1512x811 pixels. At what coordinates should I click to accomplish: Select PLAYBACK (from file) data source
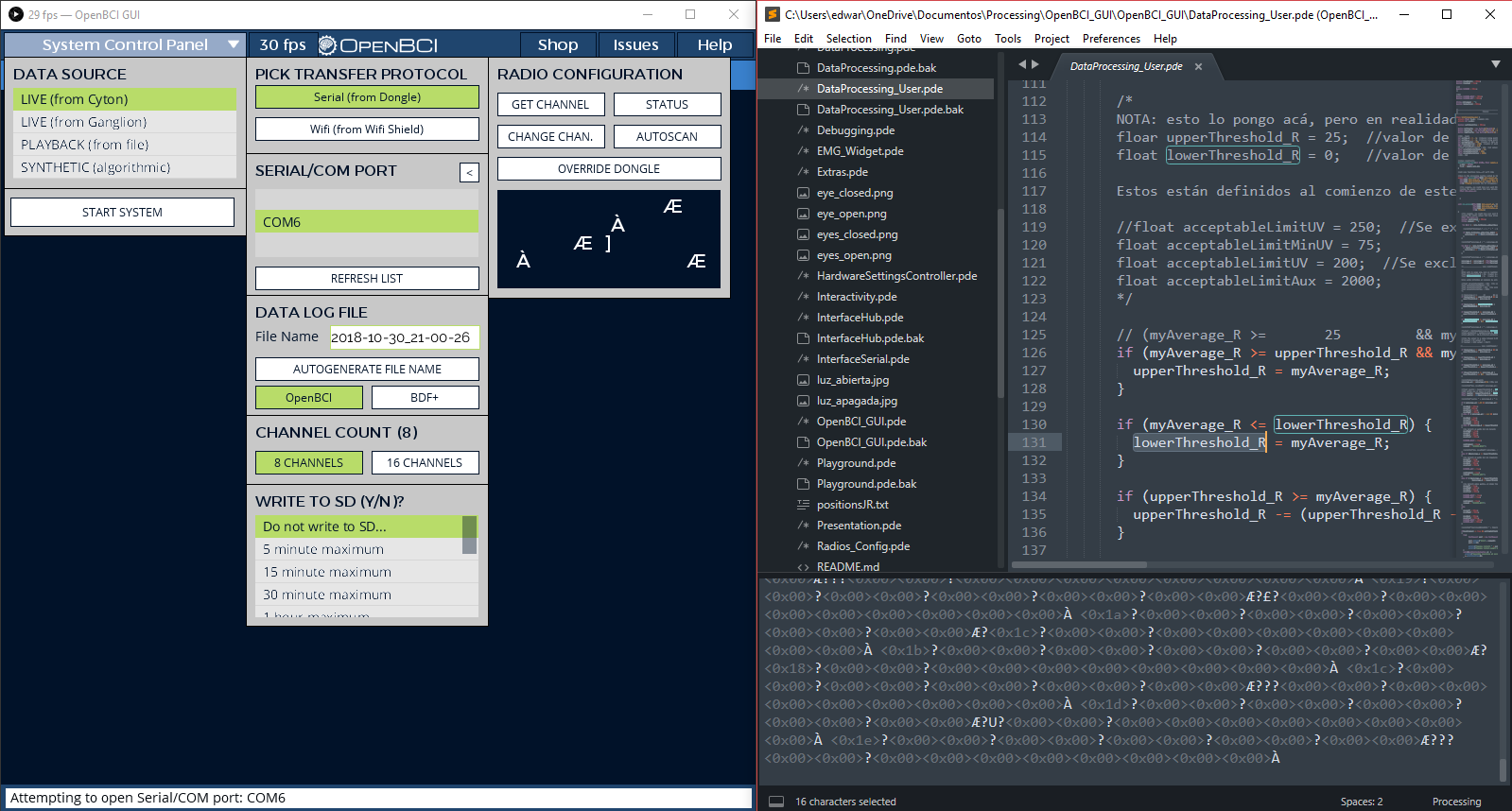pyautogui.click(x=124, y=145)
